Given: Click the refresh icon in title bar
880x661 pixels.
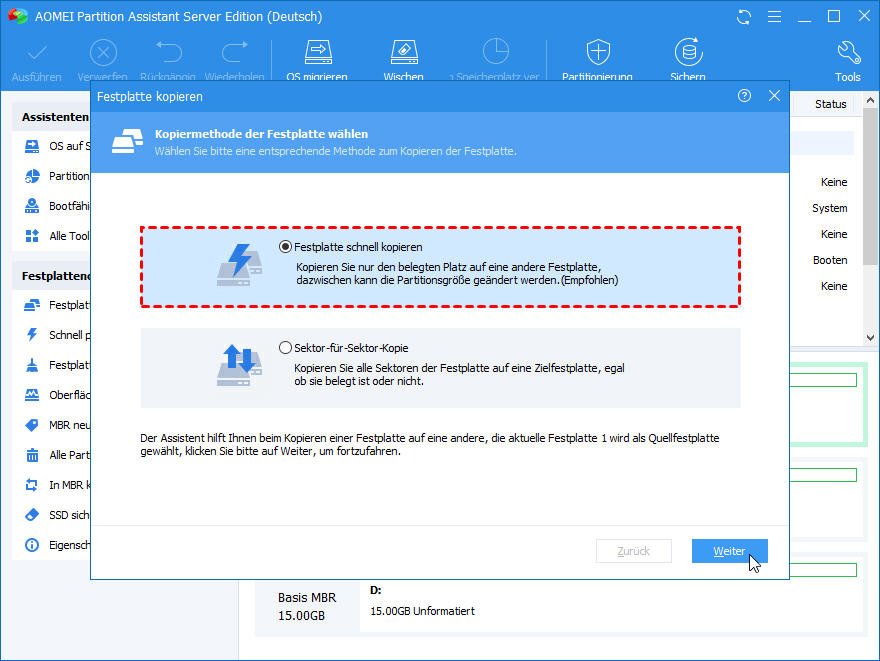Looking at the screenshot, I should pyautogui.click(x=744, y=17).
